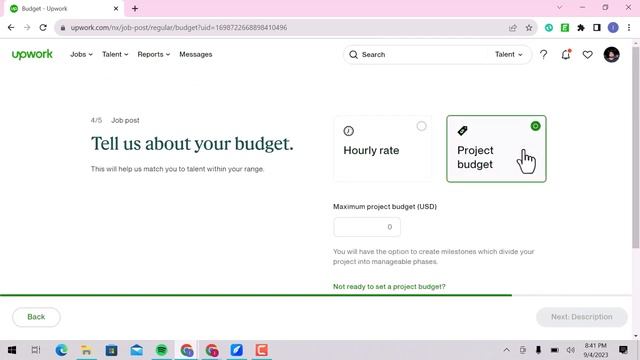Open the Windows Start menu
640x360 pixels.
point(12,350)
